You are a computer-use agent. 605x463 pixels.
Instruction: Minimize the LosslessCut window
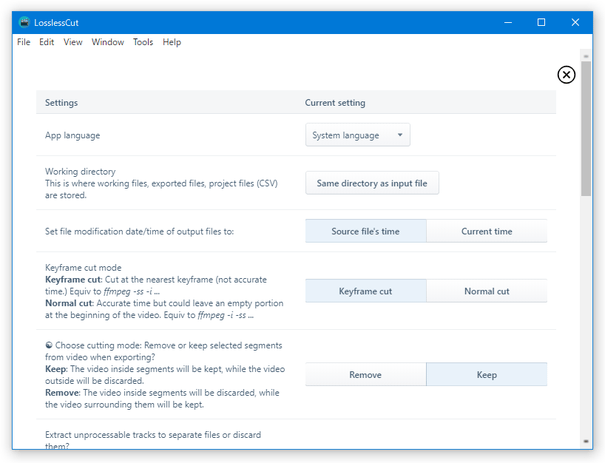coord(508,22)
